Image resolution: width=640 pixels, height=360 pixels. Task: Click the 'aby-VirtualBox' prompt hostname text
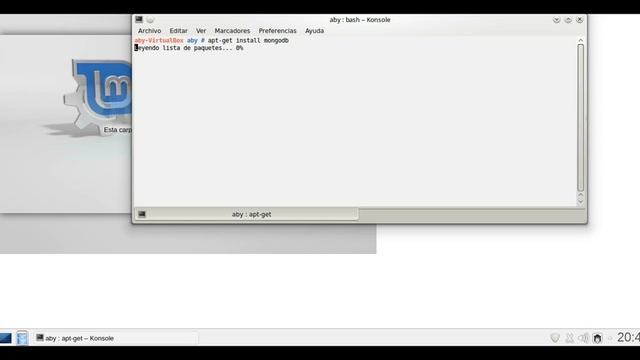[159, 40]
